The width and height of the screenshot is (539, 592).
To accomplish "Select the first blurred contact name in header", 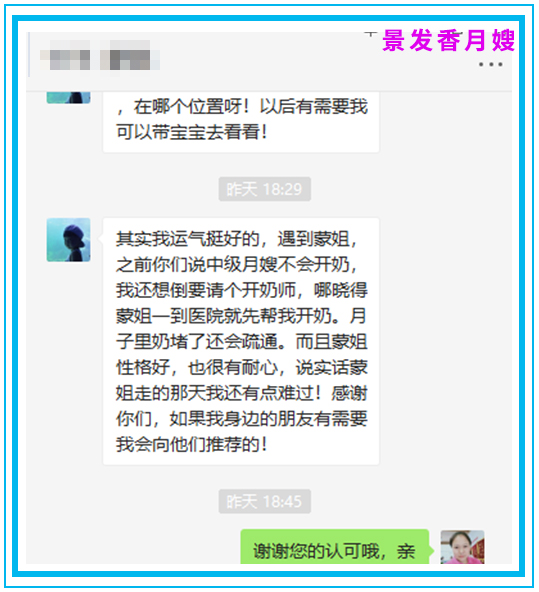I will point(65,56).
